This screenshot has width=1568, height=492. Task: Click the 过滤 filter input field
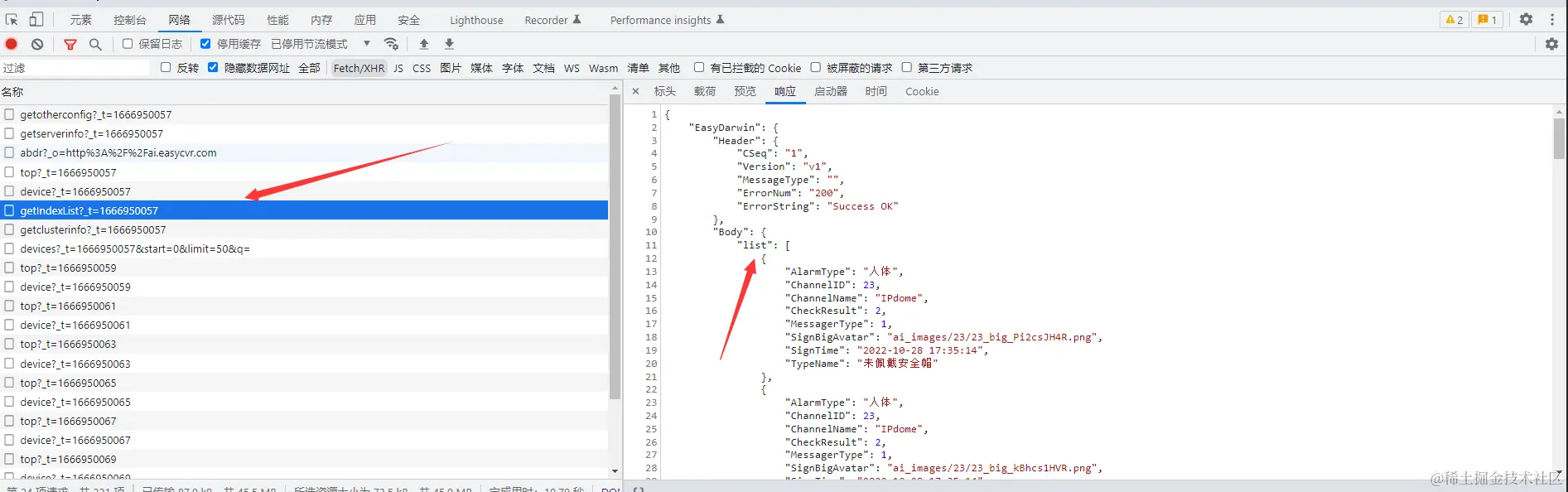[x=75, y=68]
